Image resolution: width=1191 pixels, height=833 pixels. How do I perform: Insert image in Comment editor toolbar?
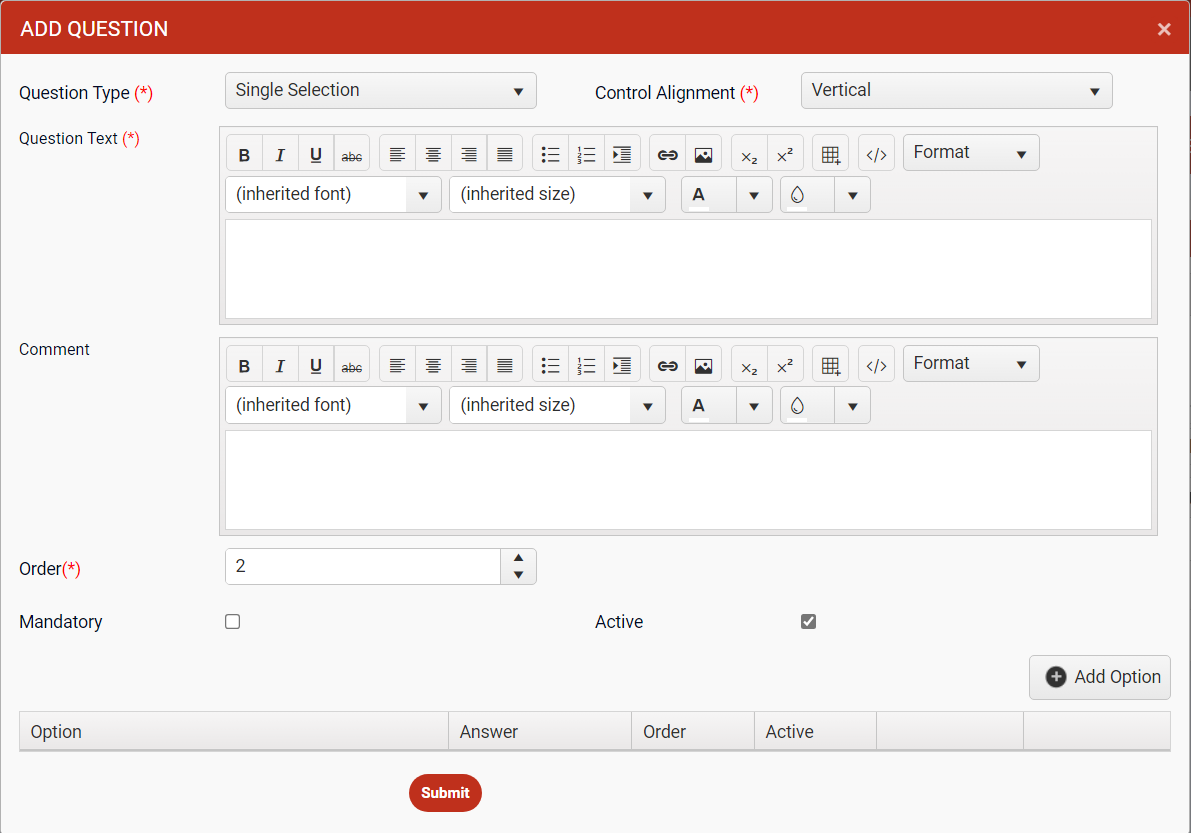703,366
